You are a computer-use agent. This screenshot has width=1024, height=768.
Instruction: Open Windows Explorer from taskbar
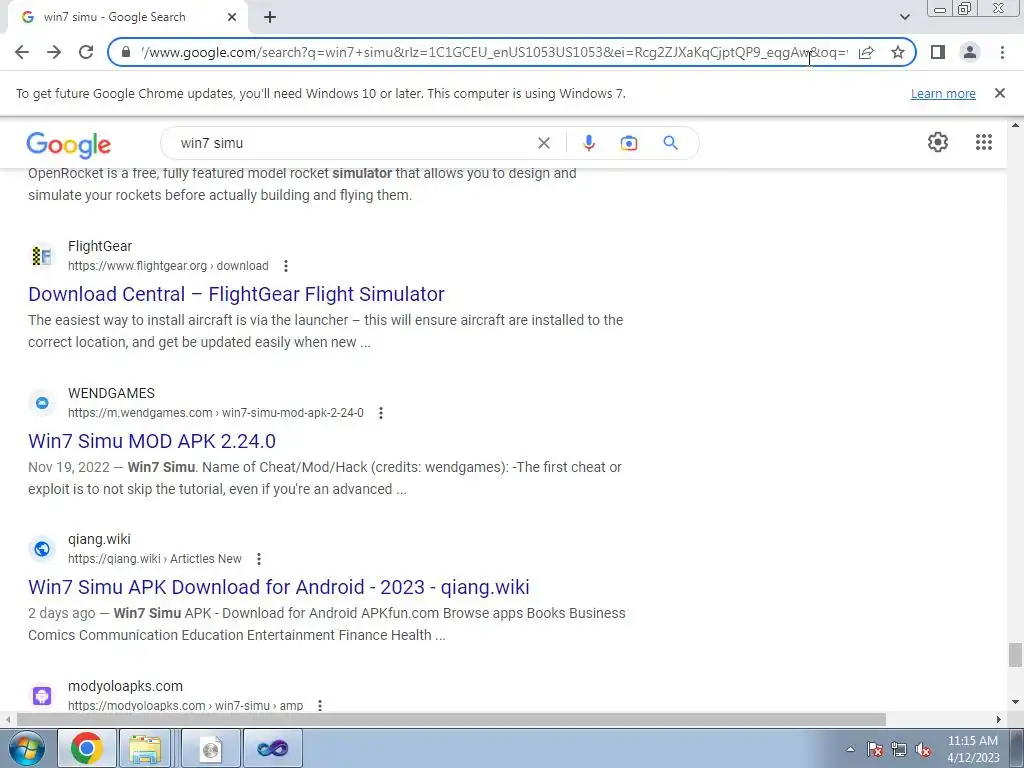point(145,748)
